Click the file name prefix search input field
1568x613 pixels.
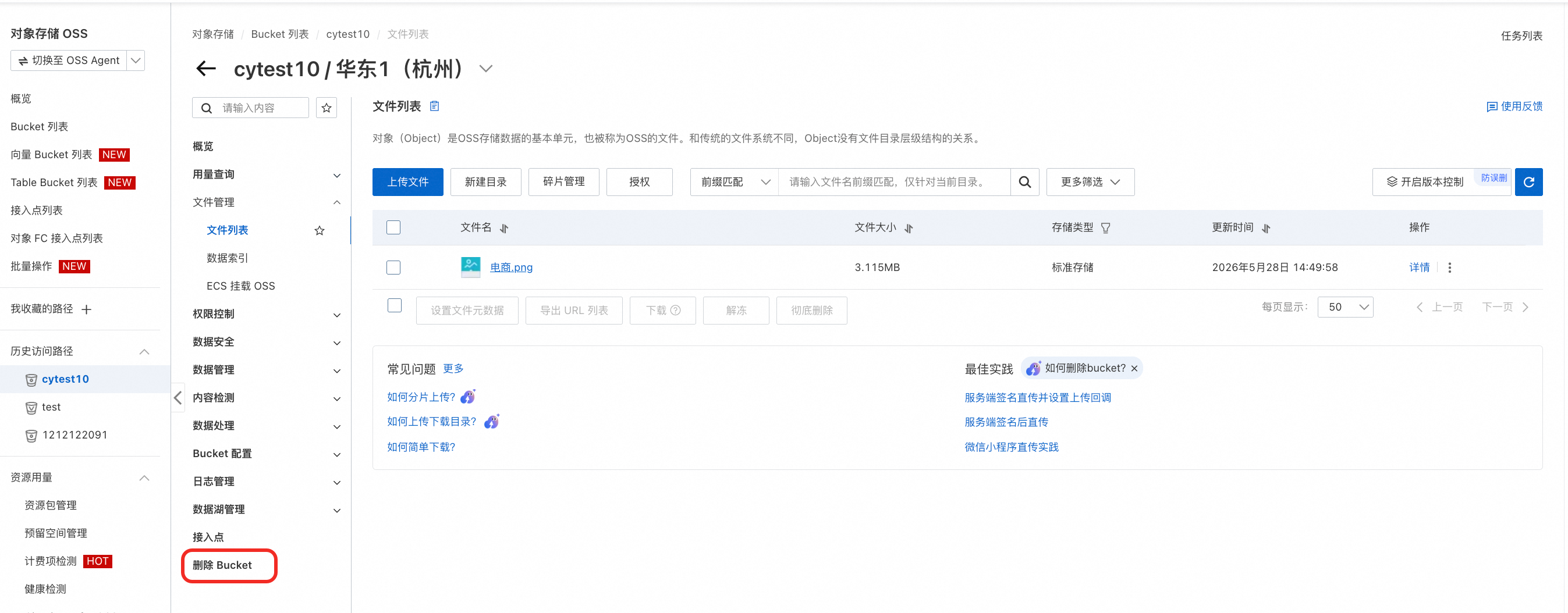895,182
